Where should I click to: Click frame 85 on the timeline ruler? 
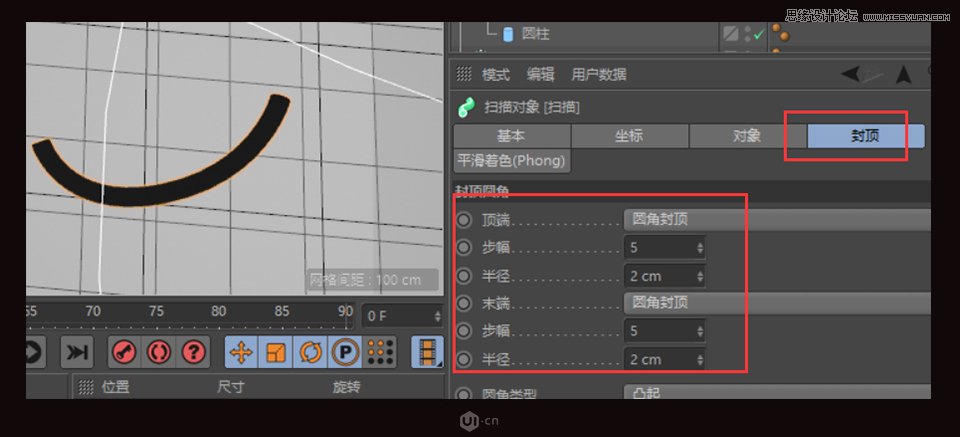[x=282, y=311]
